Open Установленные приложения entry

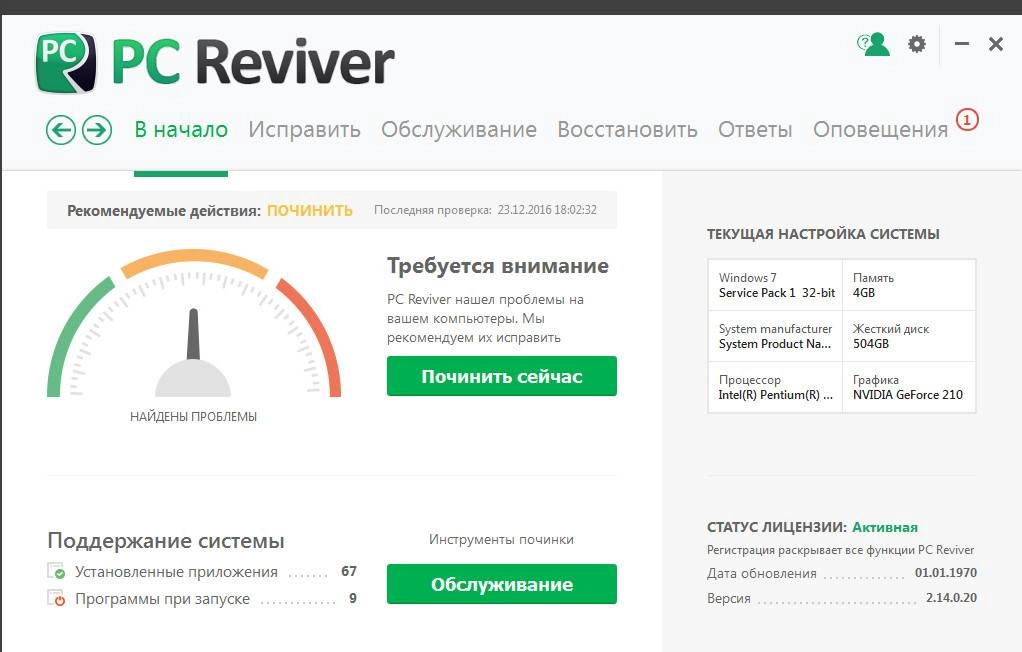[176, 572]
